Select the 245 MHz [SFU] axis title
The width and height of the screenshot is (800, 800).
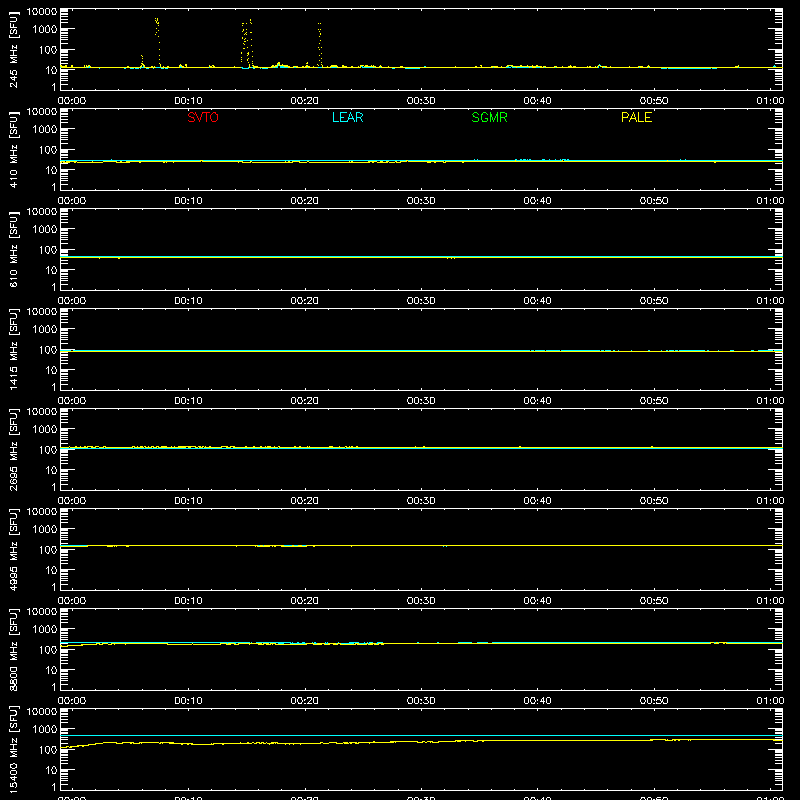14,49
